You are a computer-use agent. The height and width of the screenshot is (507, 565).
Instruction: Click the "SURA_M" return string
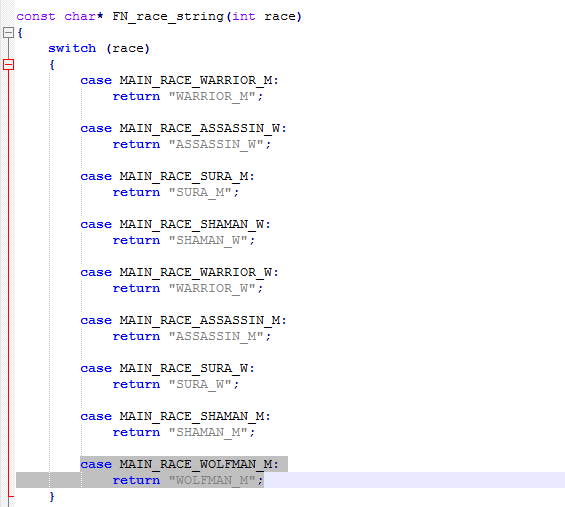200,192
